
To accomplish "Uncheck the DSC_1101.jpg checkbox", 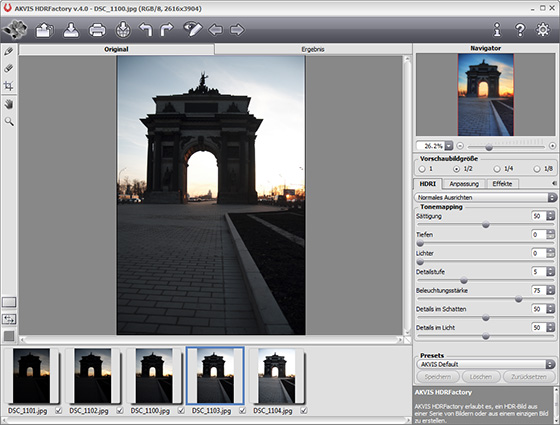I will click(x=59, y=411).
